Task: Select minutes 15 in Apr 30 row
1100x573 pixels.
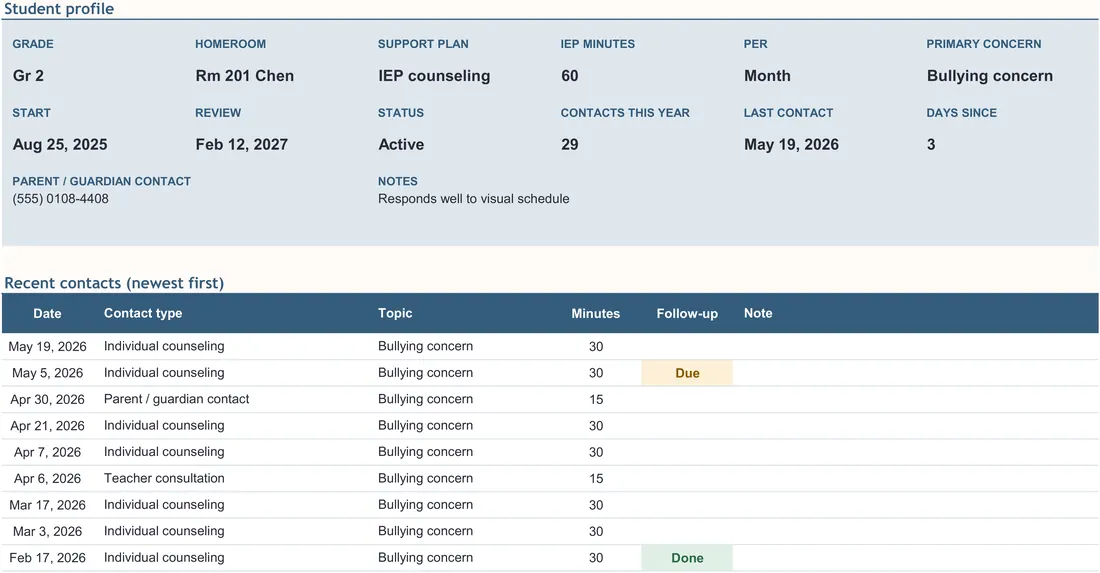Action: tap(596, 399)
